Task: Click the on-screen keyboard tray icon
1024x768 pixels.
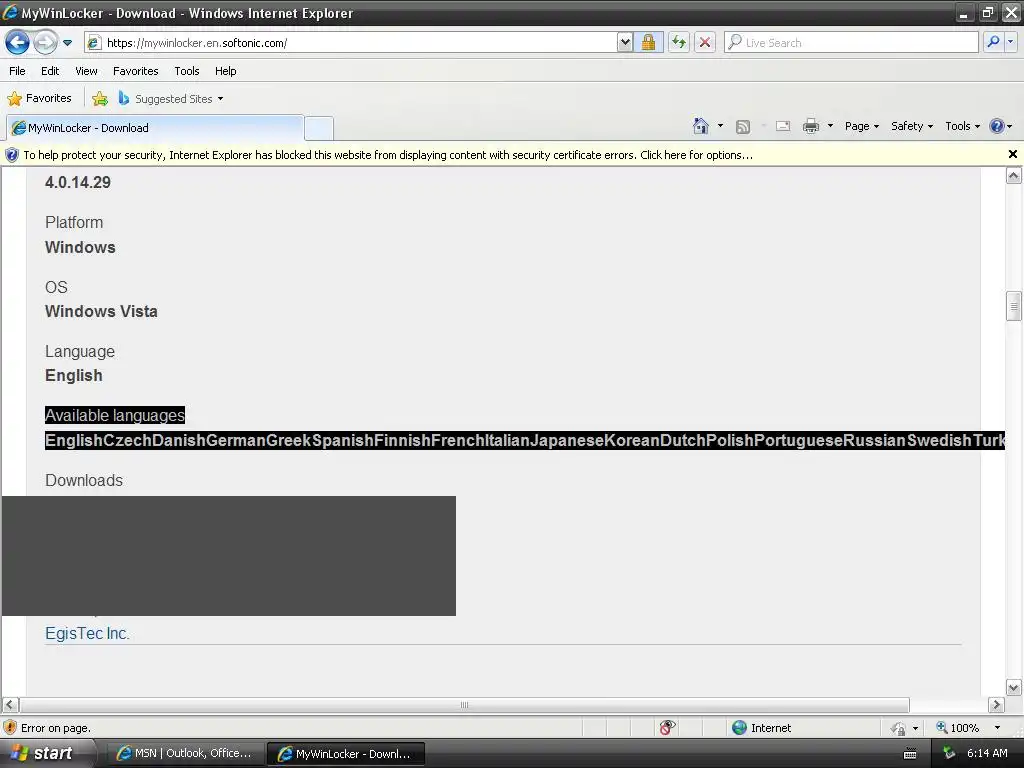Action: click(x=910, y=754)
